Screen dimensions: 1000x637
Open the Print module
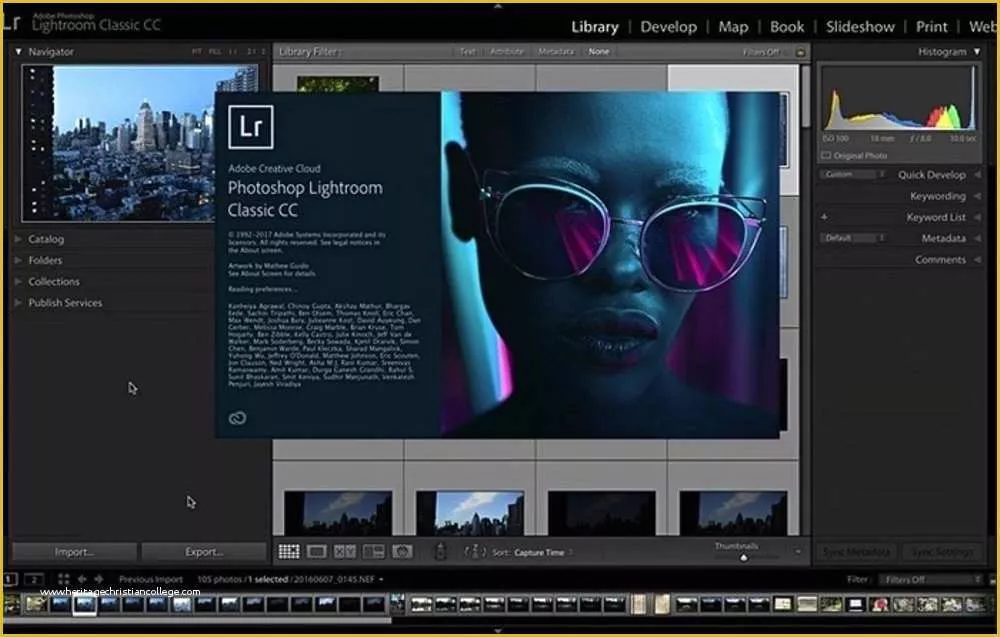point(932,27)
